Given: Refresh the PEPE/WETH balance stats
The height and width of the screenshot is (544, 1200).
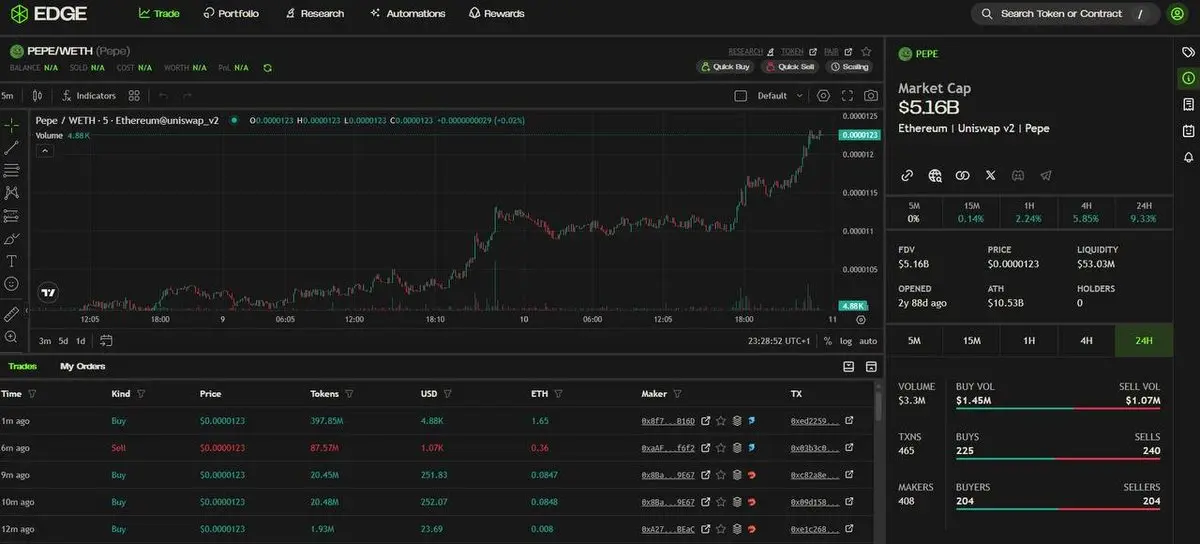Looking at the screenshot, I should [x=267, y=67].
